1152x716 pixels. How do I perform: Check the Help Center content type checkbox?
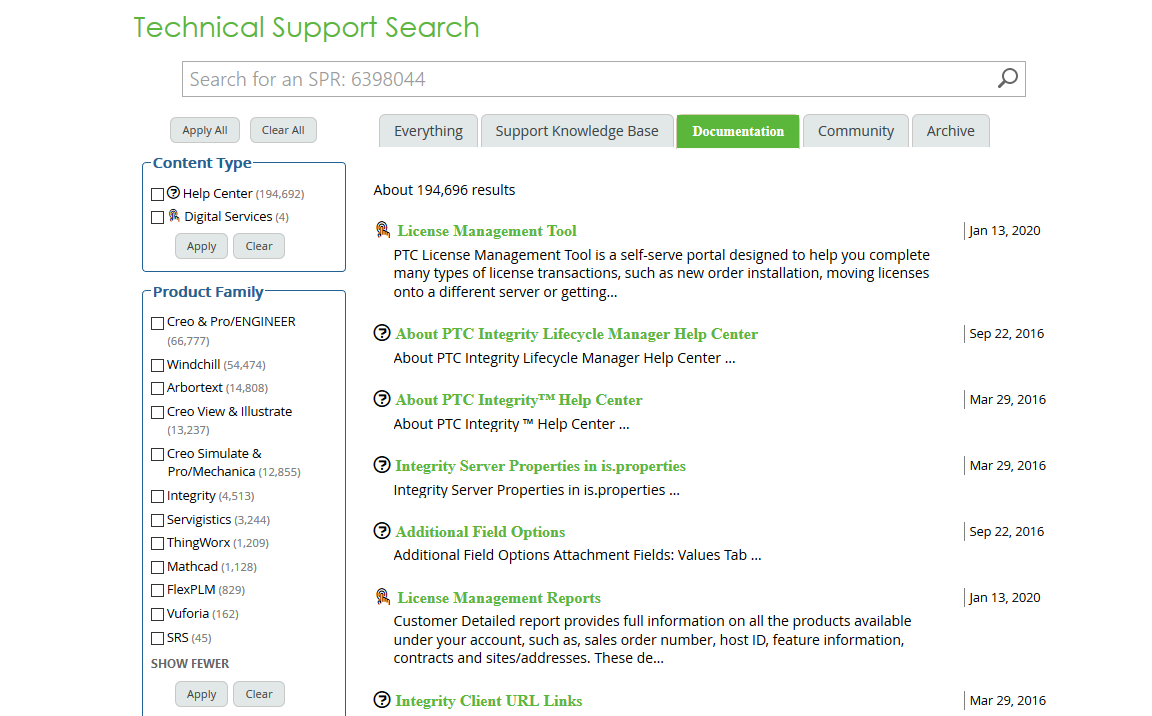point(157,194)
